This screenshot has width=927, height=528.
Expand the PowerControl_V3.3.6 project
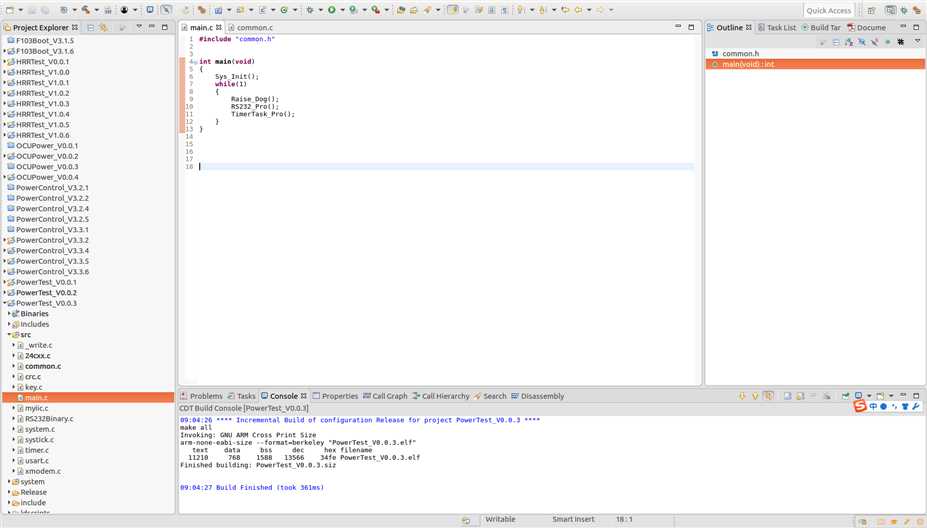pos(5,272)
